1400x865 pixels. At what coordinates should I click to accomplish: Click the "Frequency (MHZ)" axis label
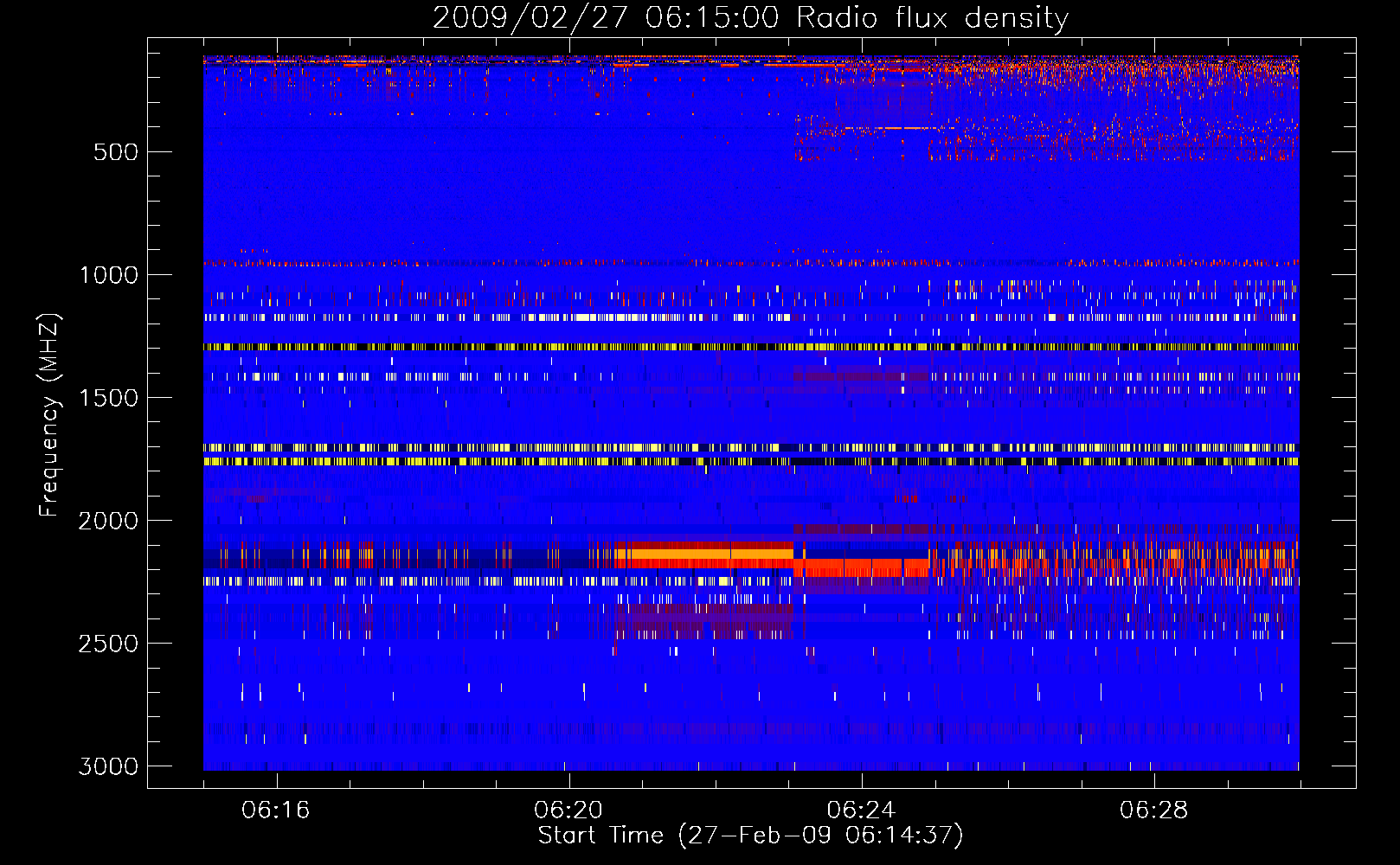point(50,415)
